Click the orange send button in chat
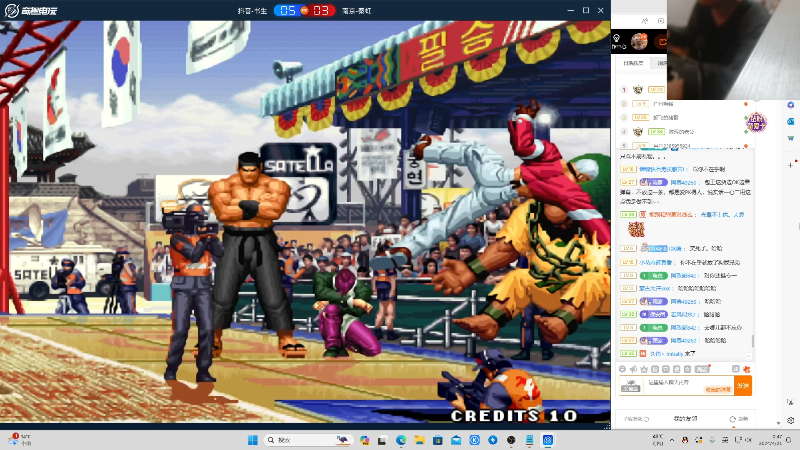 pos(743,386)
